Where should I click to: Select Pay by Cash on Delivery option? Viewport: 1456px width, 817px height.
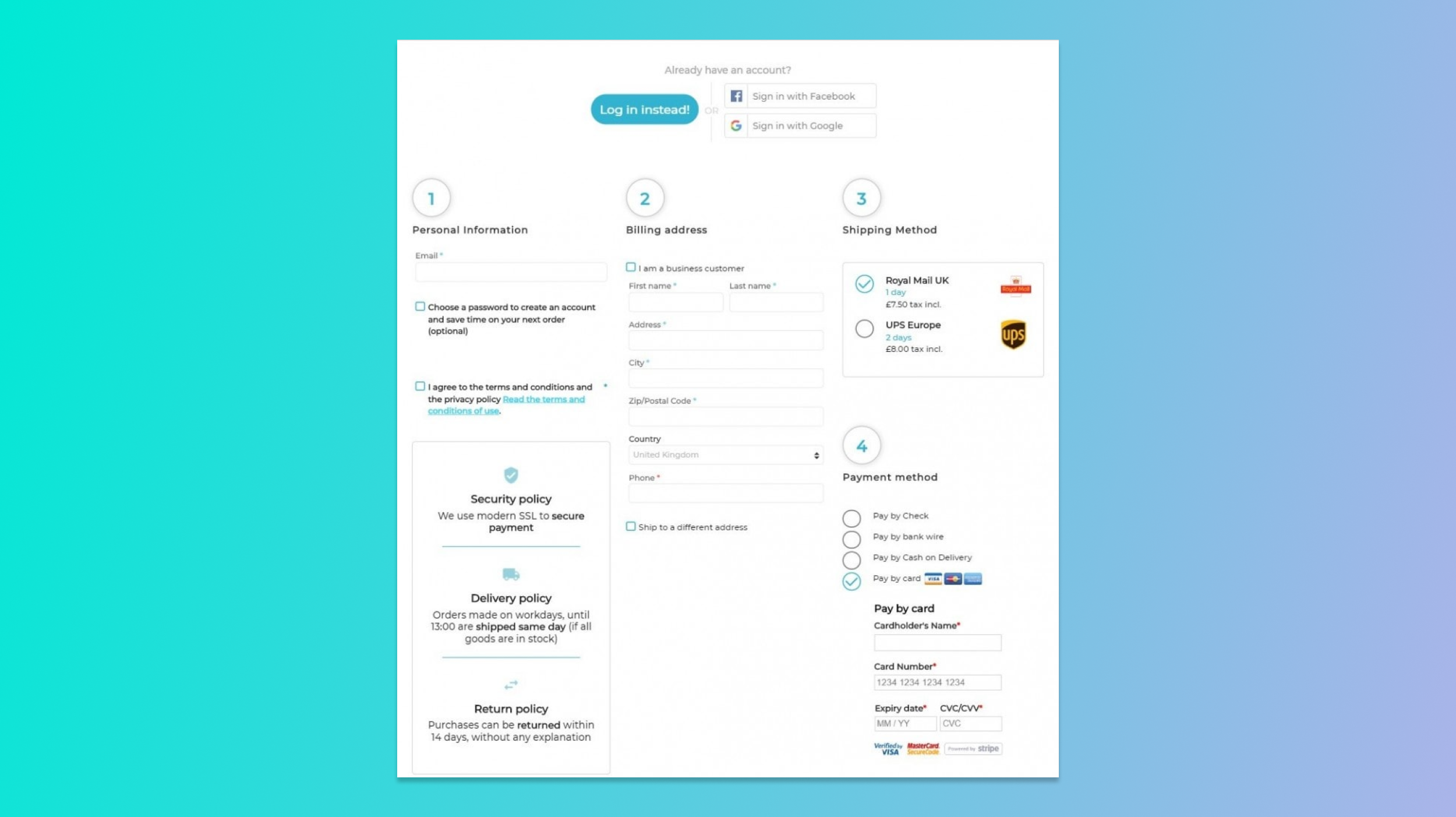click(851, 558)
